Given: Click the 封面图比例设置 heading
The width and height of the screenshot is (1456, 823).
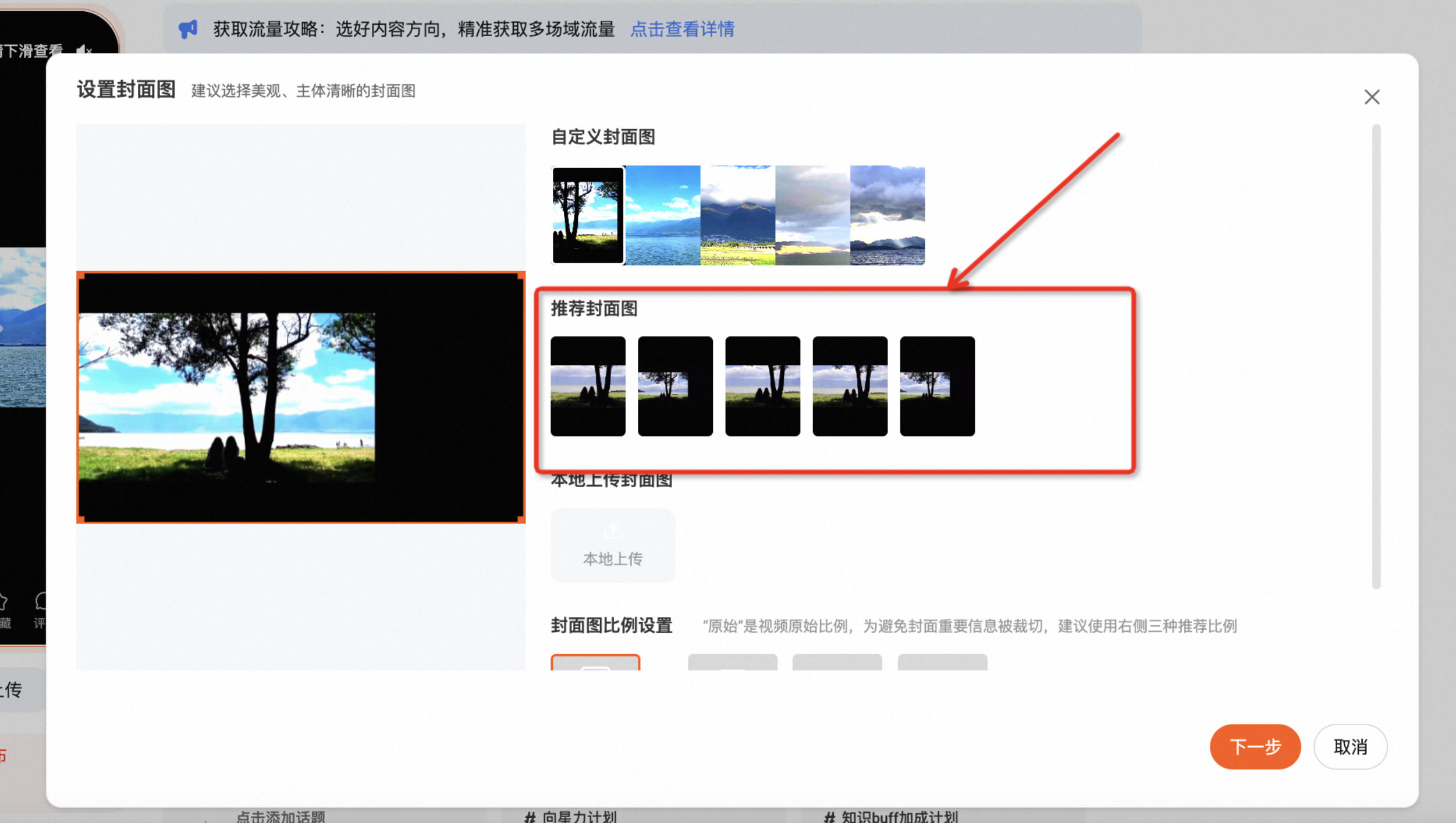Looking at the screenshot, I should pyautogui.click(x=612, y=626).
